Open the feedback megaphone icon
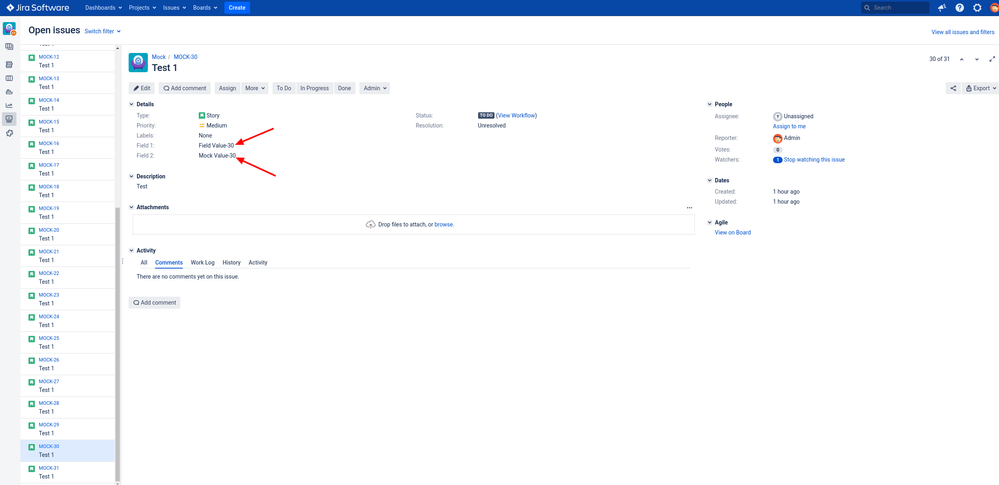999x485 pixels. 942,8
